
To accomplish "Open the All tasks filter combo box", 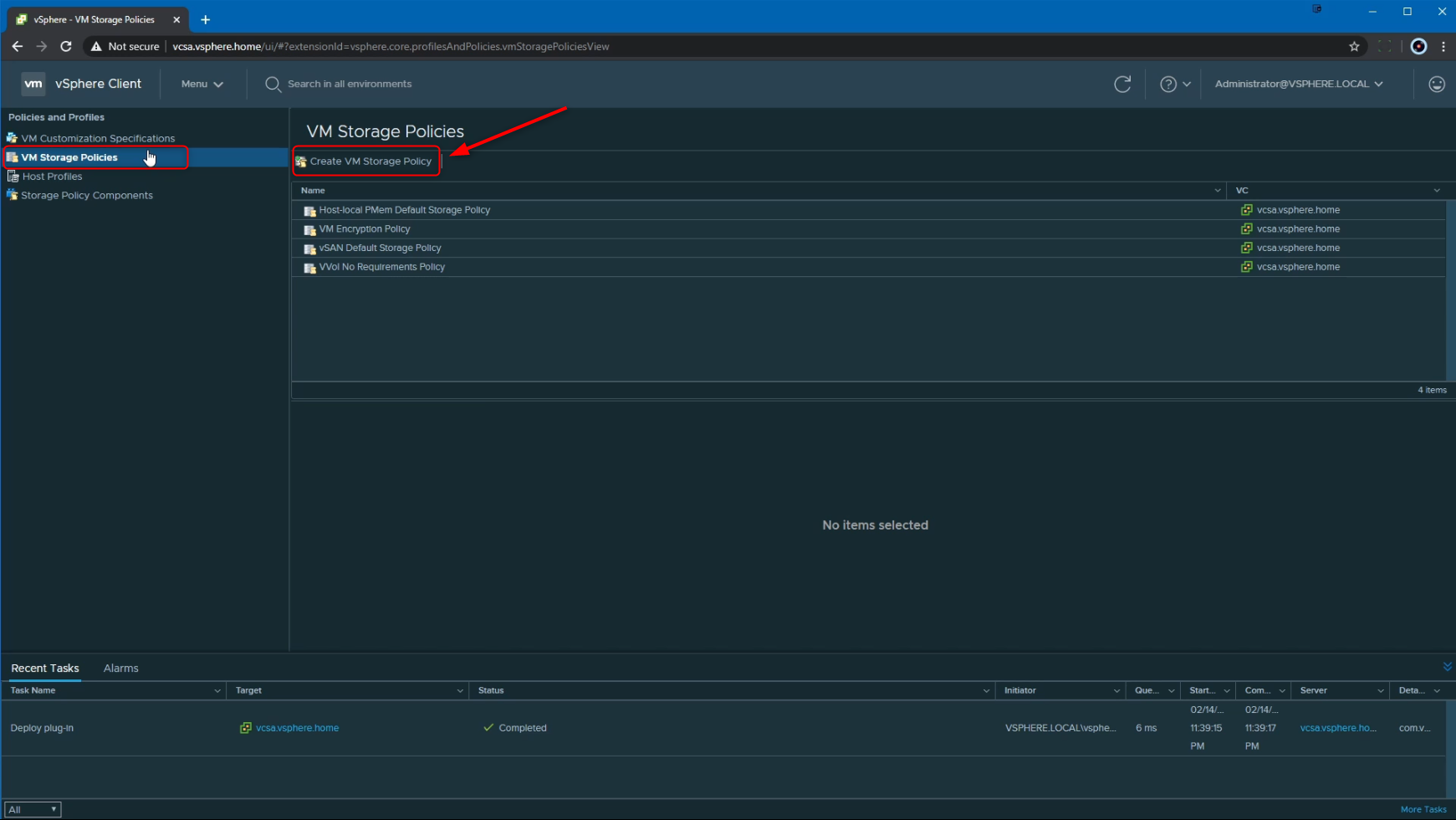I will pyautogui.click(x=33, y=809).
